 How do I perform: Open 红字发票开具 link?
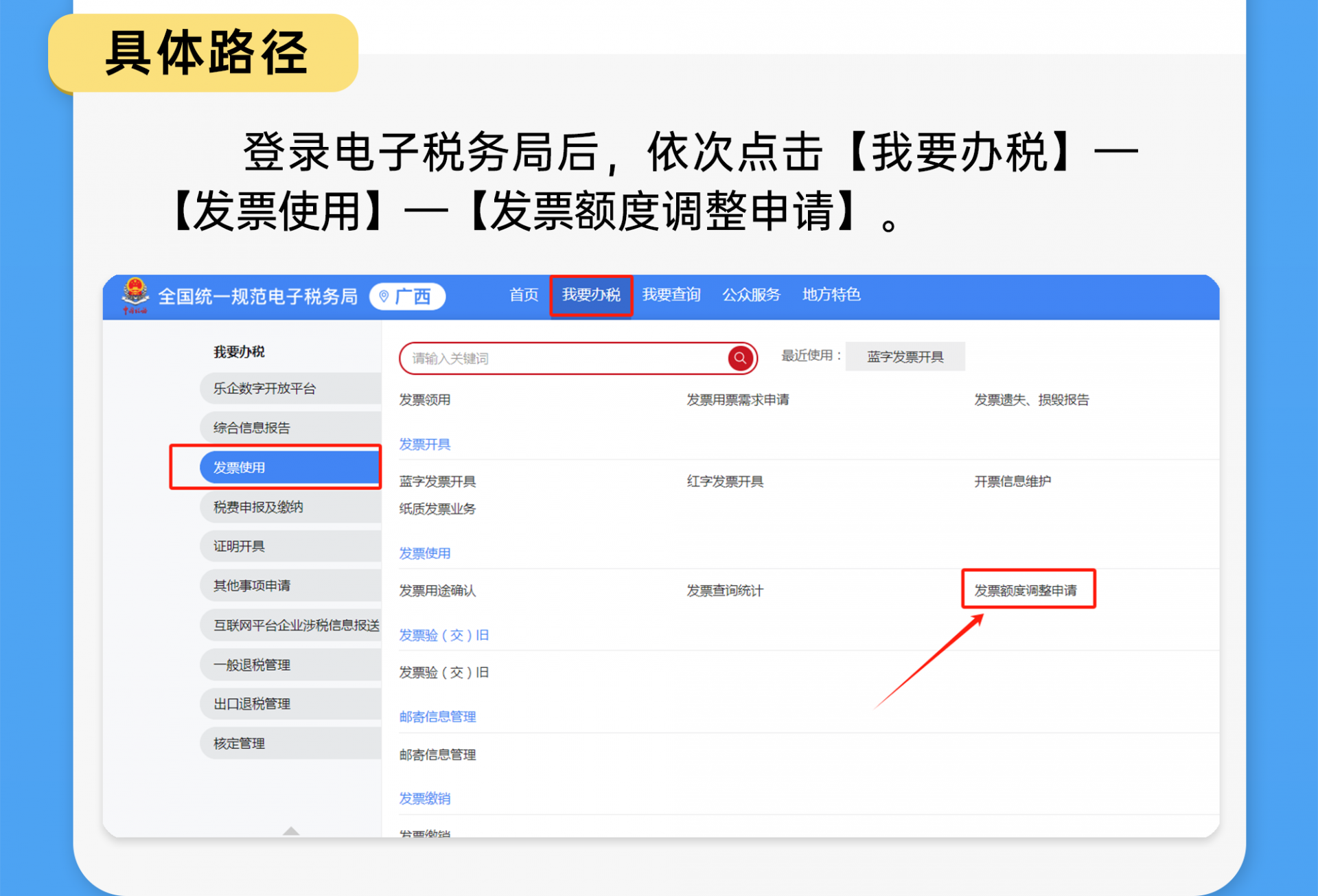coord(725,481)
